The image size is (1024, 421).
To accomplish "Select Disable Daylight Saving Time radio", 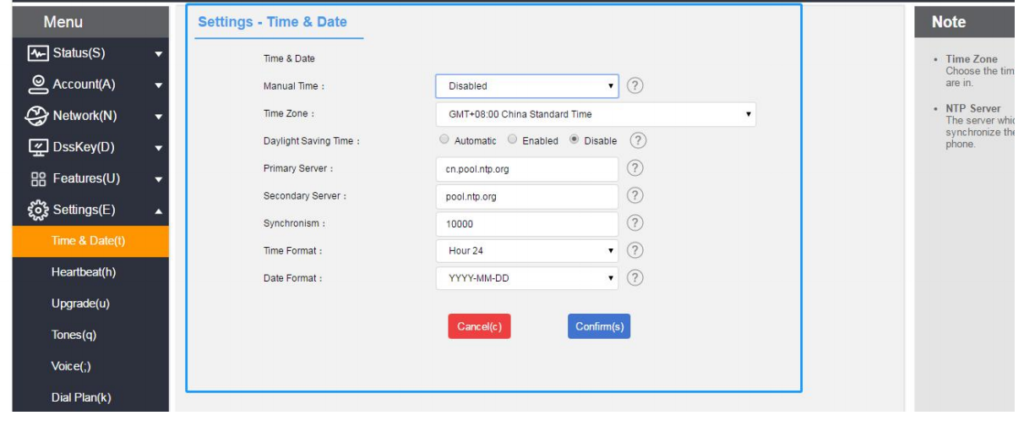I will click(x=575, y=140).
